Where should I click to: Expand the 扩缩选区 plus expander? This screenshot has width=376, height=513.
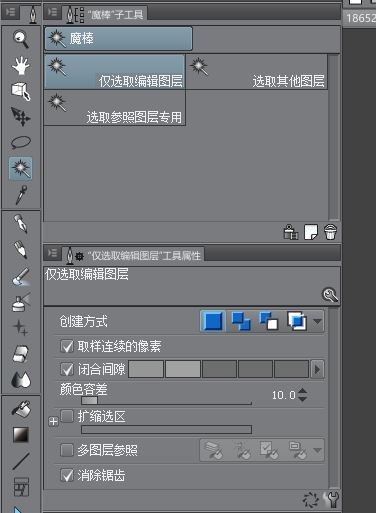point(53,422)
